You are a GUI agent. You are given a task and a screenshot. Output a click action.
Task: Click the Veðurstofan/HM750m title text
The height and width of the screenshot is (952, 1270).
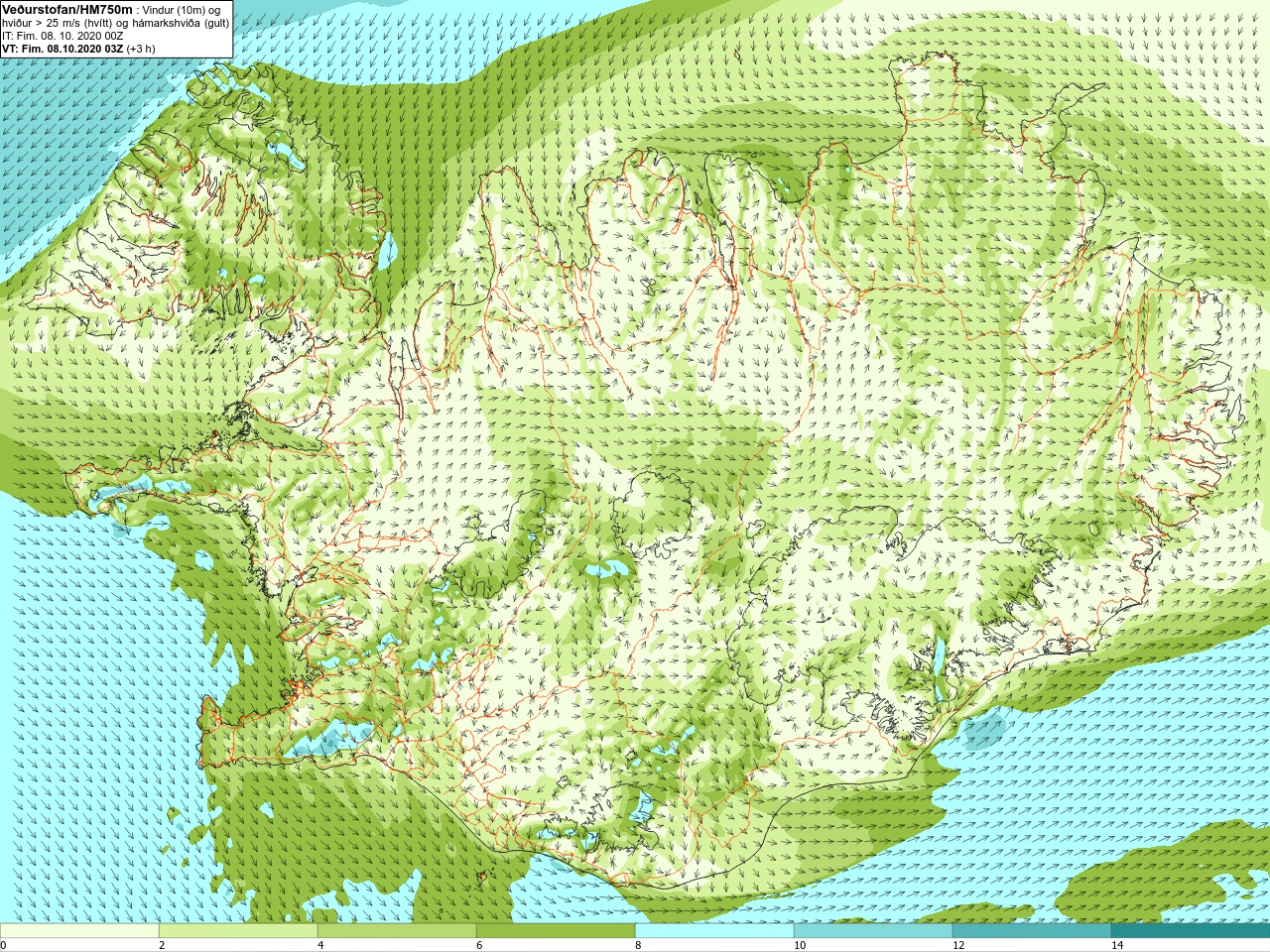pyautogui.click(x=66, y=9)
